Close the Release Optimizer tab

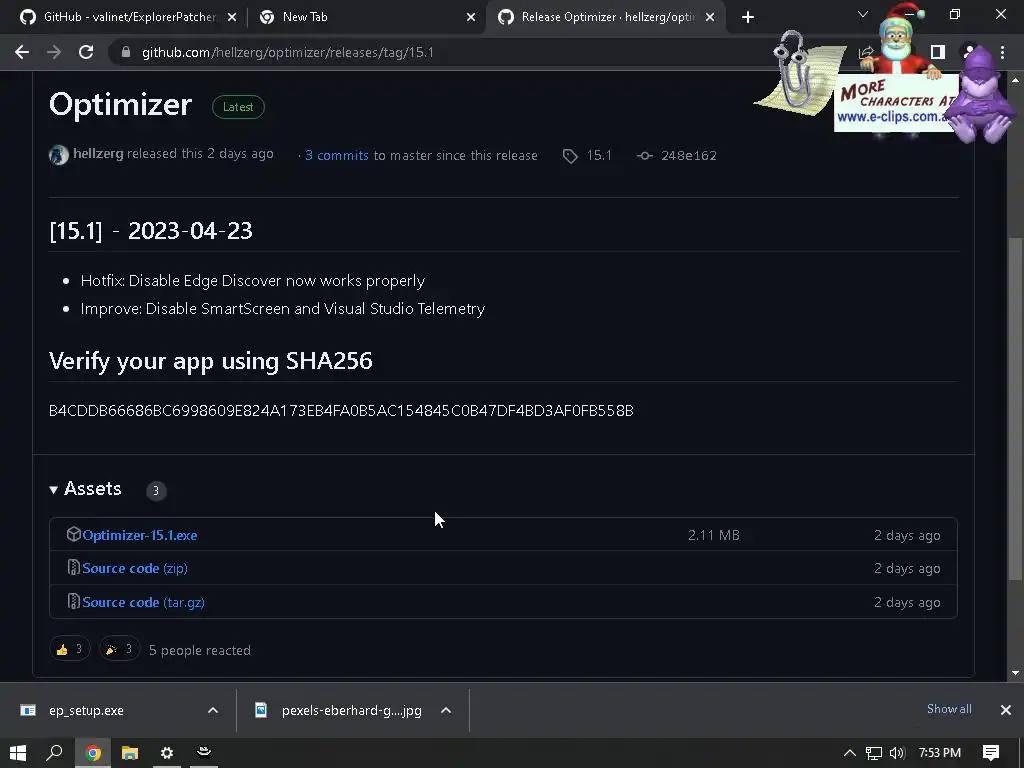pos(710,18)
